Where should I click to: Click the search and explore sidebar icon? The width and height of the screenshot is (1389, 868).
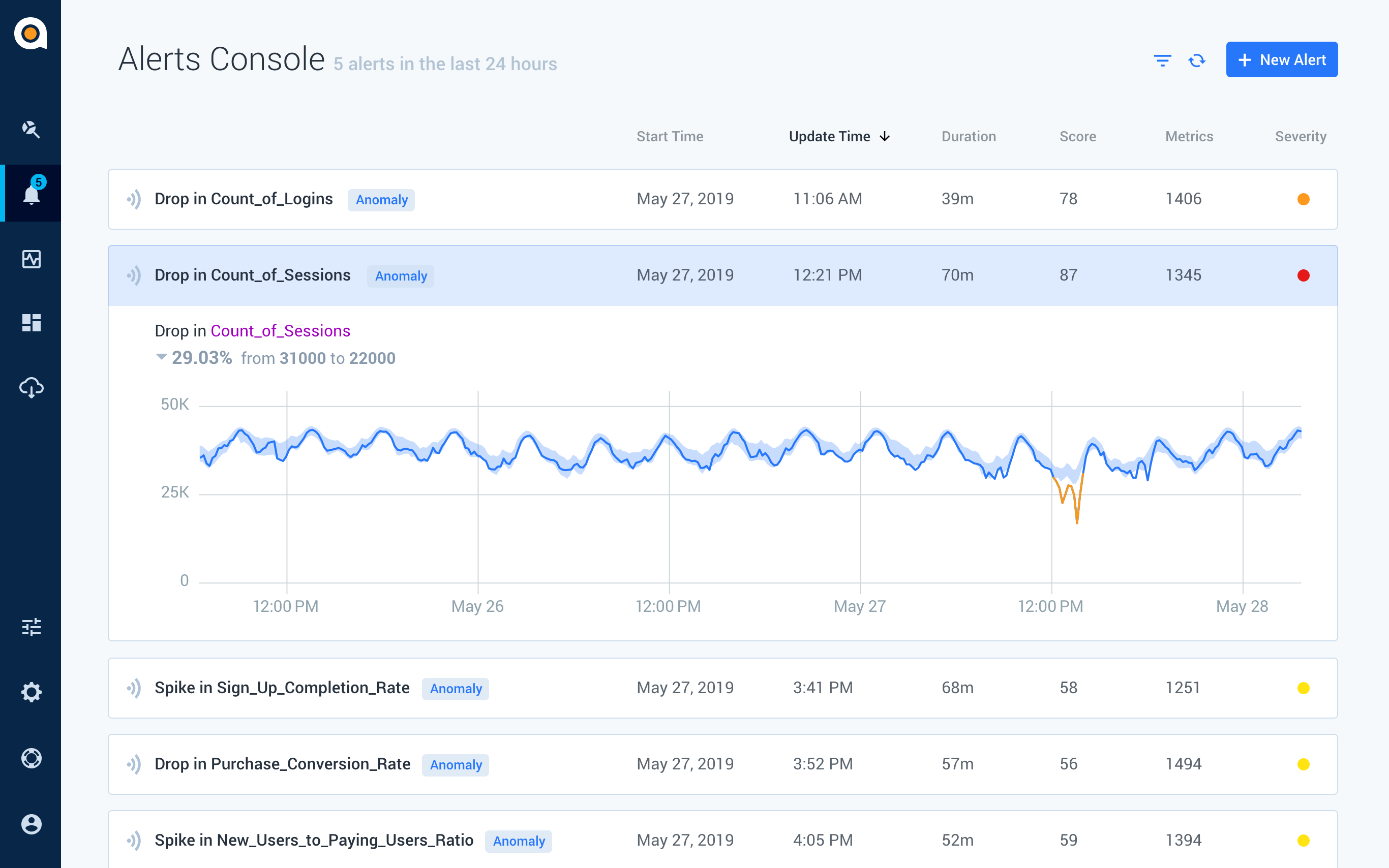[31, 129]
